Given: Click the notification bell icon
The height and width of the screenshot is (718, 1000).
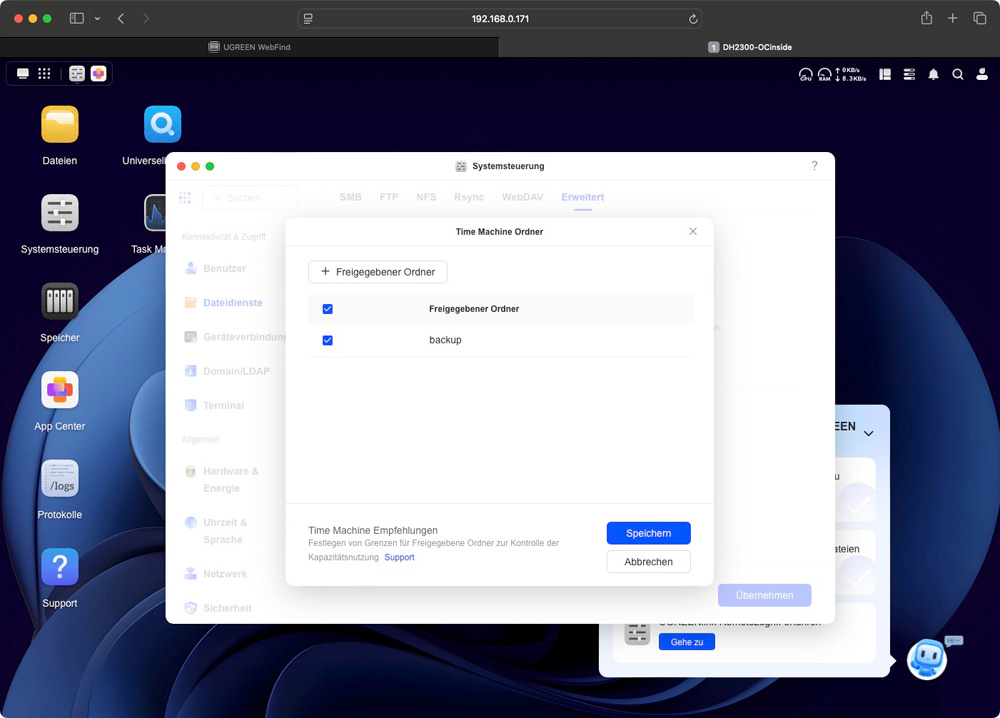Looking at the screenshot, I should [933, 74].
